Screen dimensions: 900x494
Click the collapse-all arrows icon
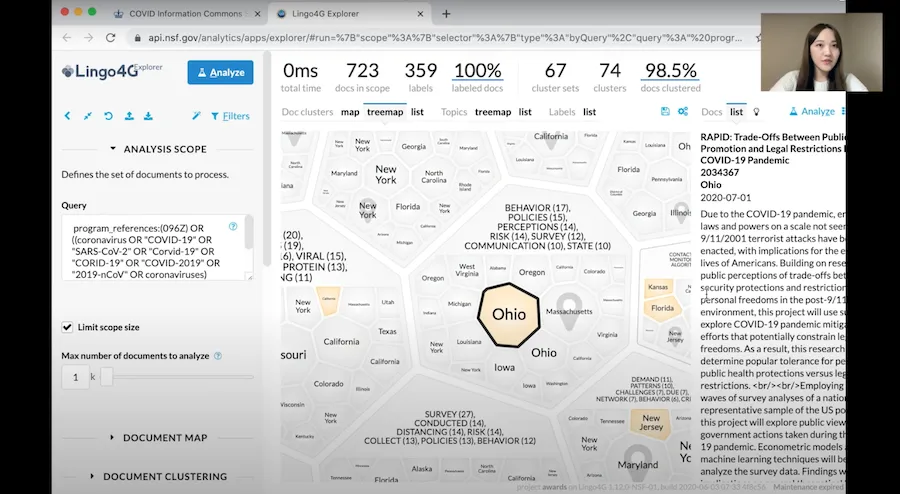pos(88,116)
